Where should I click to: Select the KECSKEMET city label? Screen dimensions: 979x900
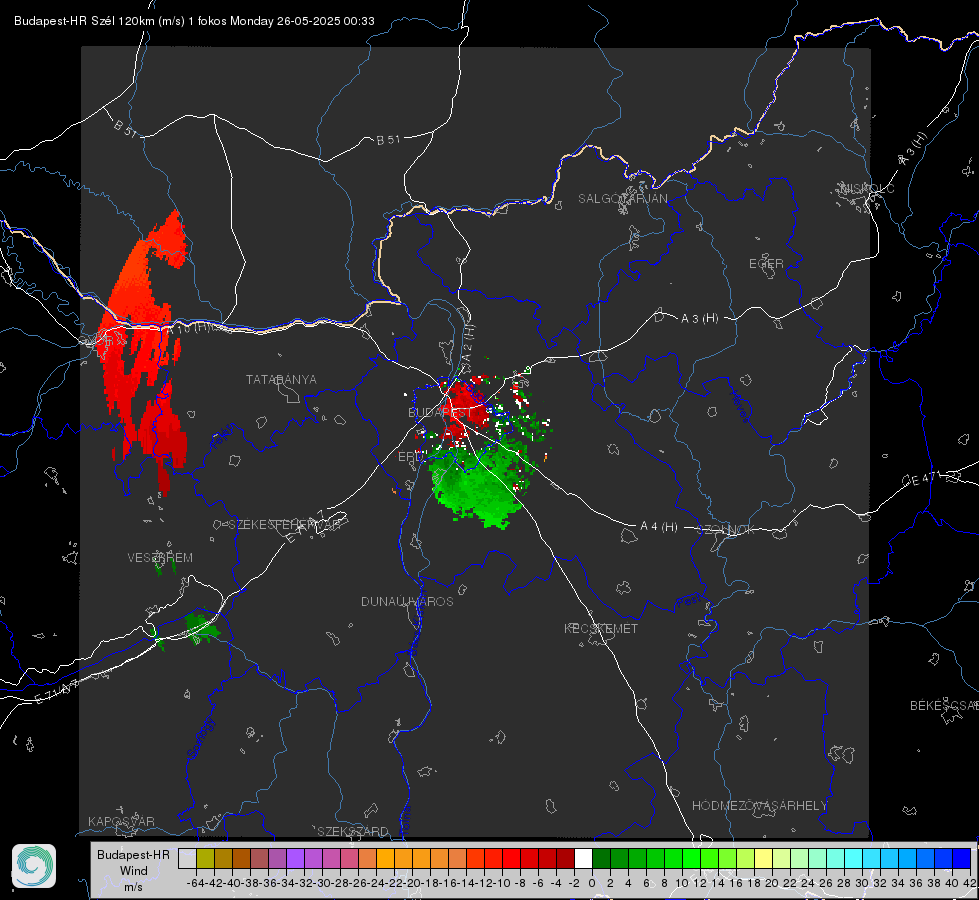coord(601,628)
